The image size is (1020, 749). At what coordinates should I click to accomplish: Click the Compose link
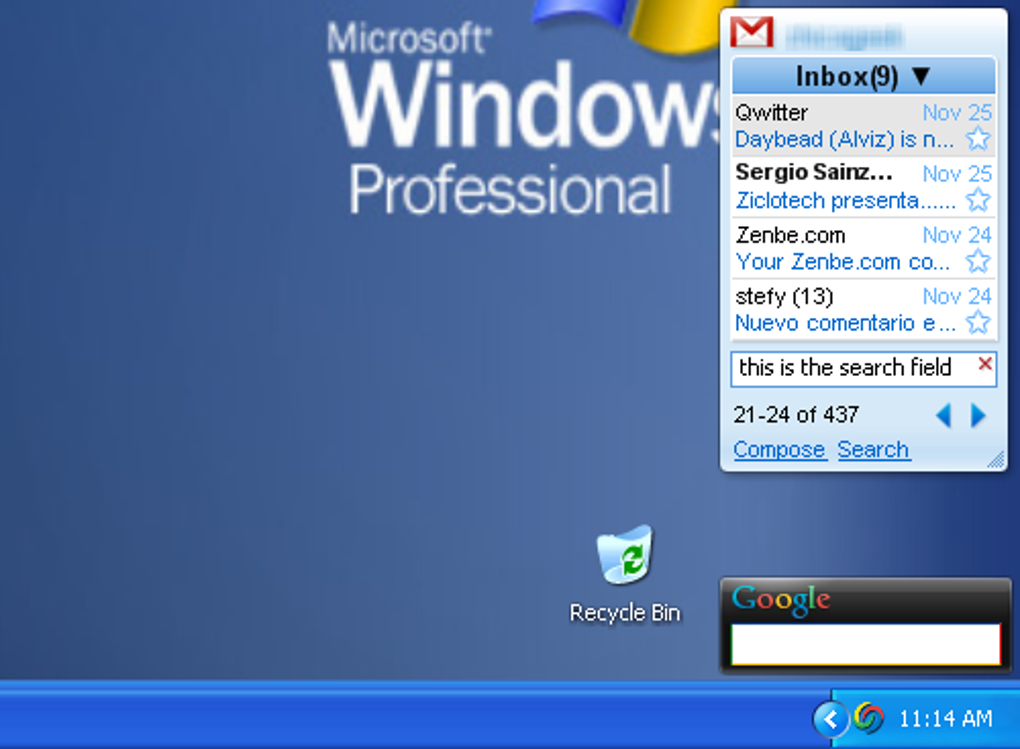pyautogui.click(x=779, y=450)
